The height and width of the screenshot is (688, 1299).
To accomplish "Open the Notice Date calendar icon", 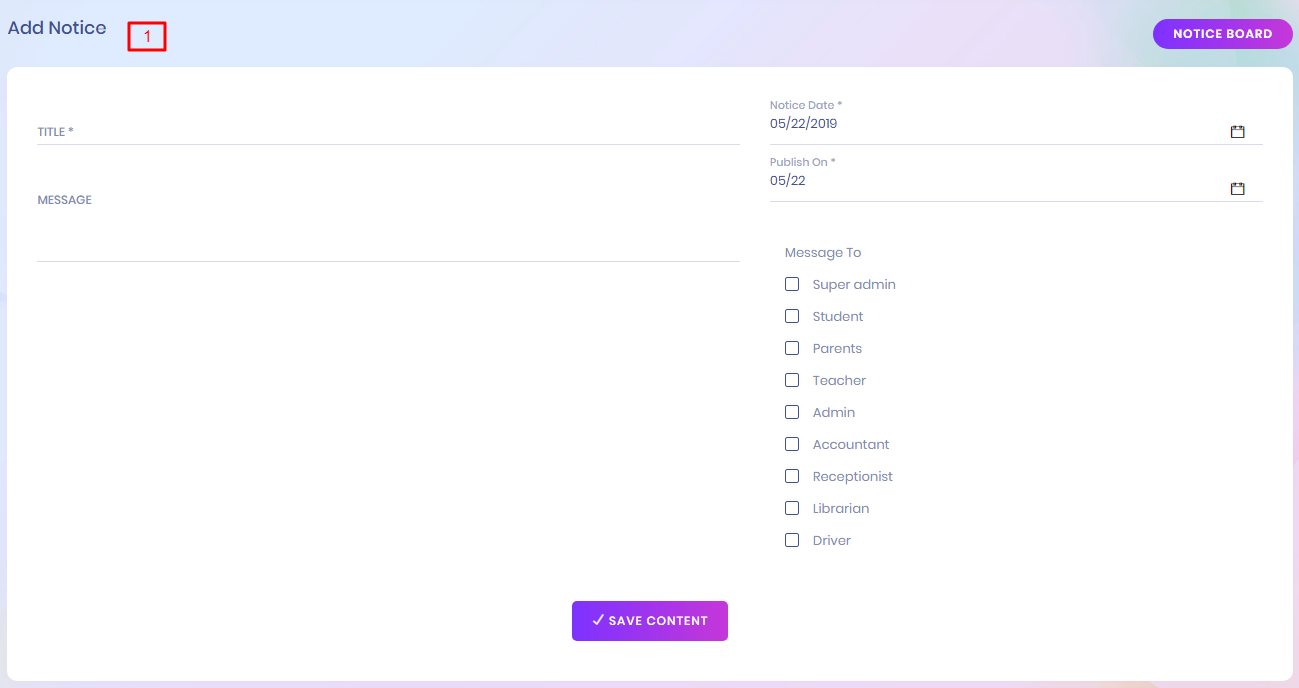I will pos(1237,132).
